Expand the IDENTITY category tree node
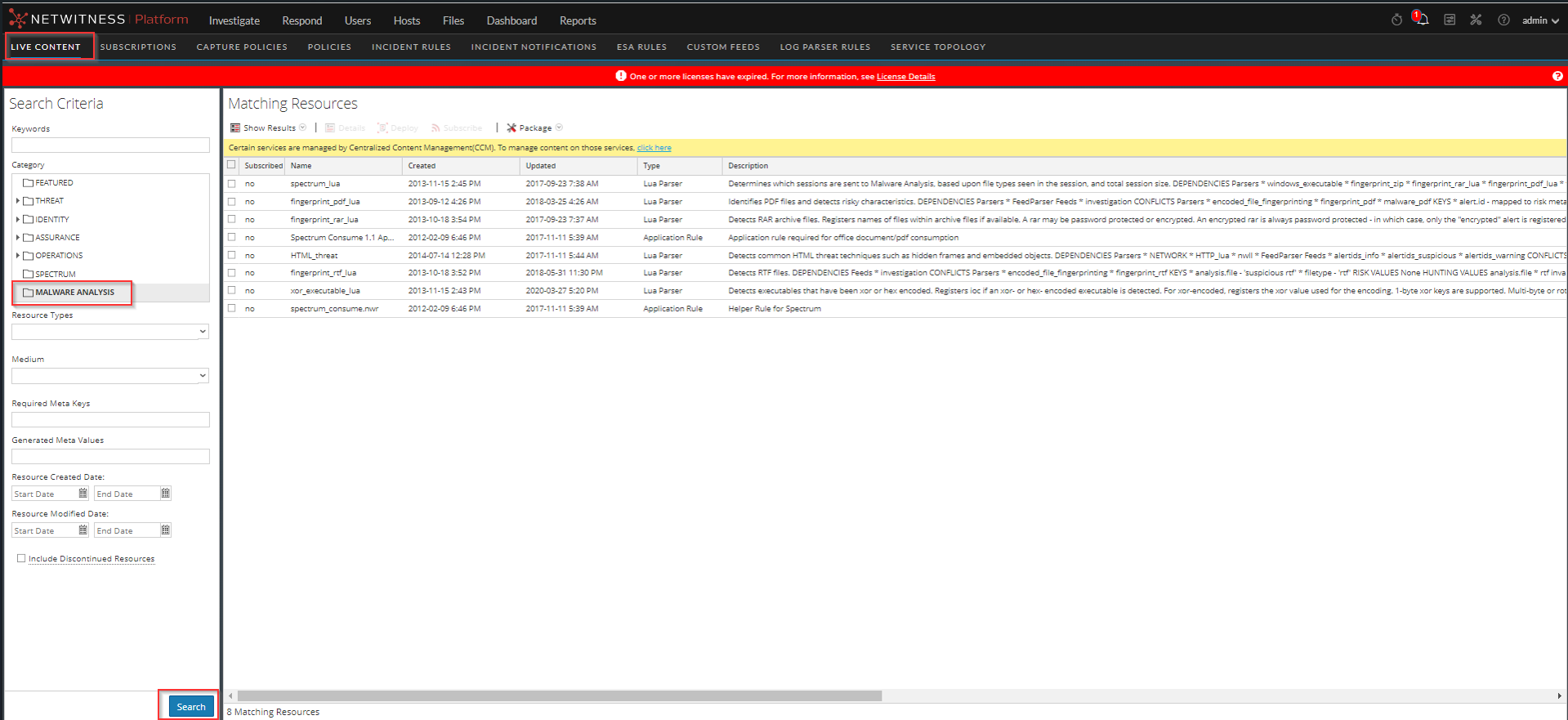1568x720 pixels. (x=17, y=219)
